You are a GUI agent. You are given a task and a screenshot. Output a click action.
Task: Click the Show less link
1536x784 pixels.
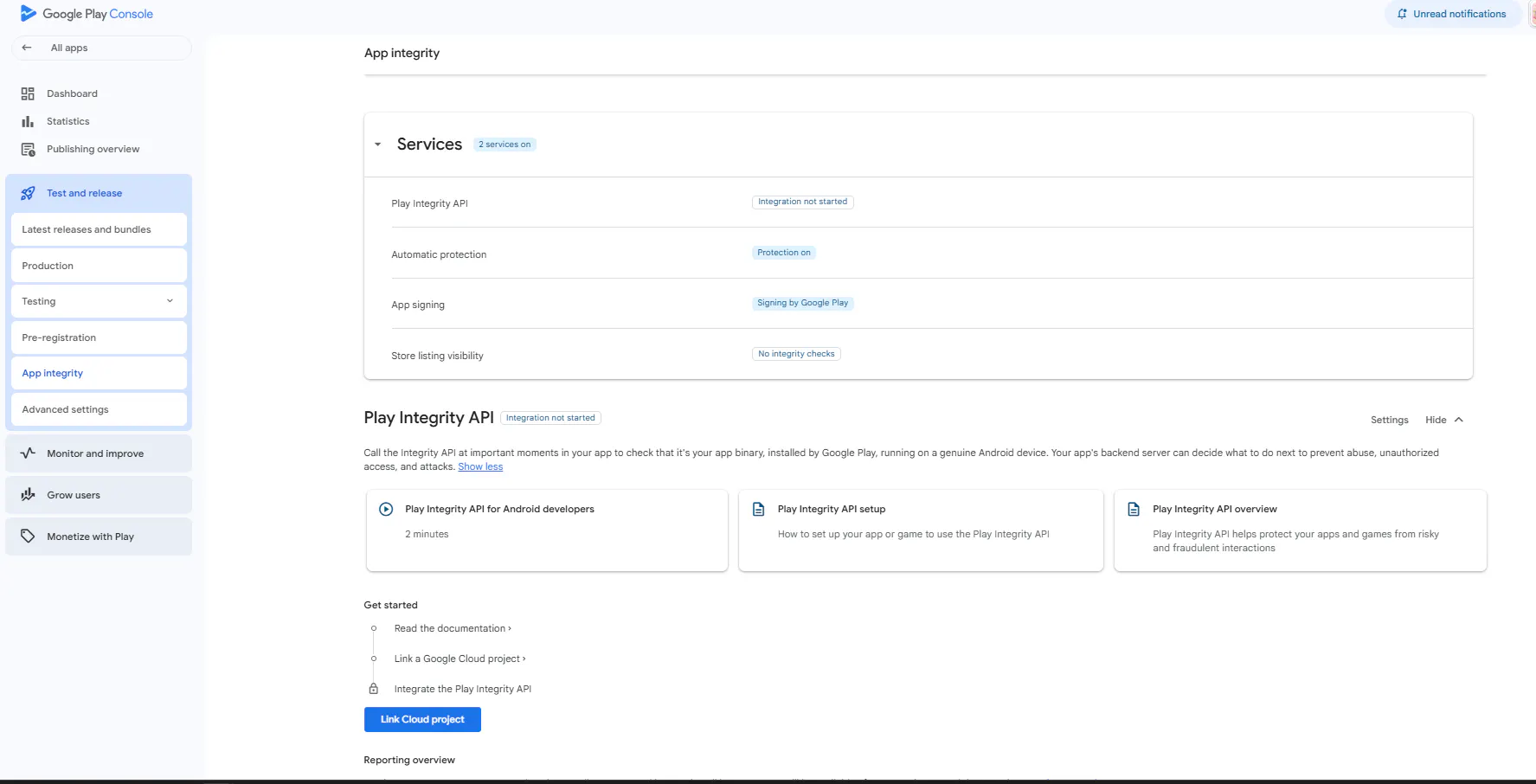pos(480,466)
